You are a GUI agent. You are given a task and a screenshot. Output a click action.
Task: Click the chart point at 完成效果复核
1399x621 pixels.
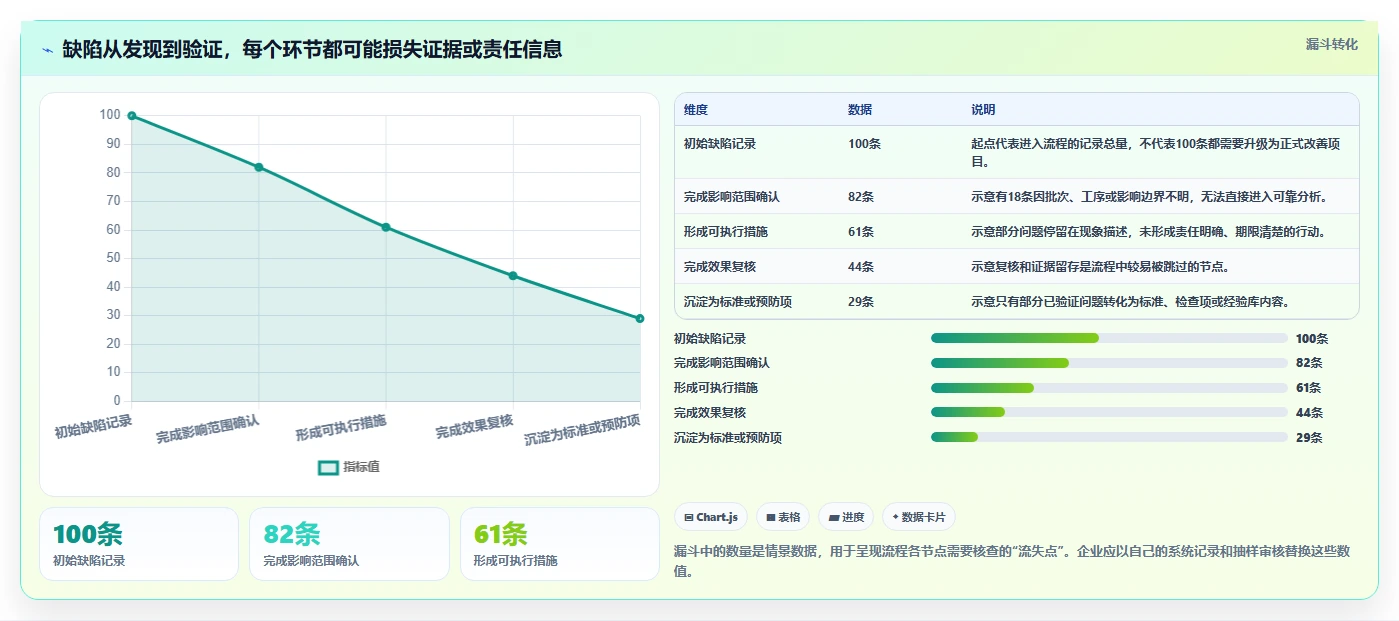click(513, 275)
